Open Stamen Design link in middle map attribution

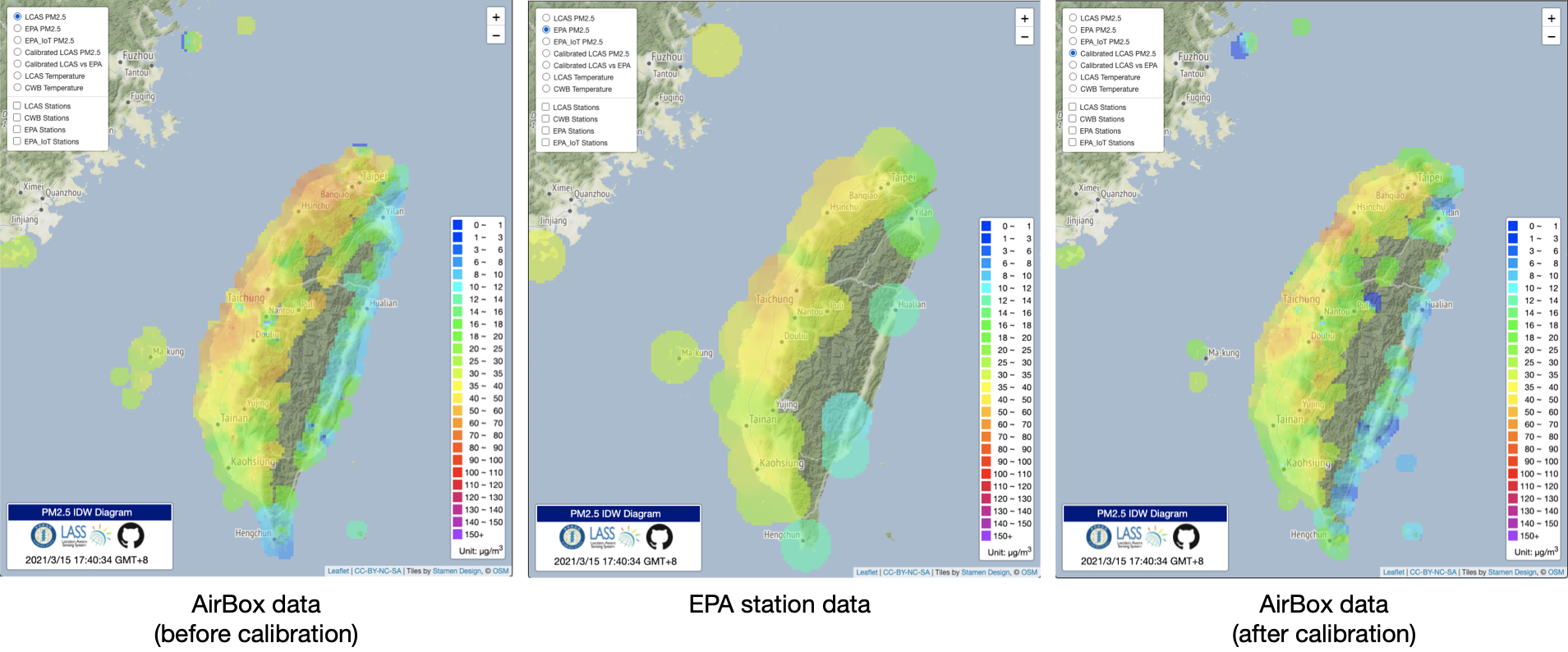986,572
